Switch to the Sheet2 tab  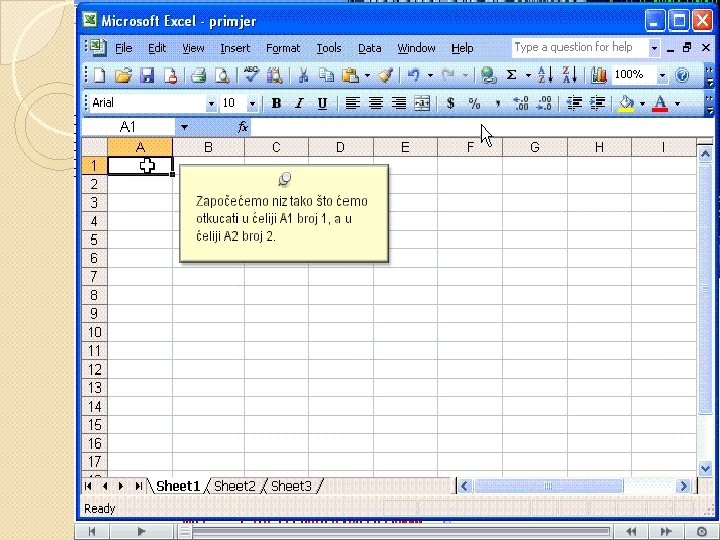234,486
